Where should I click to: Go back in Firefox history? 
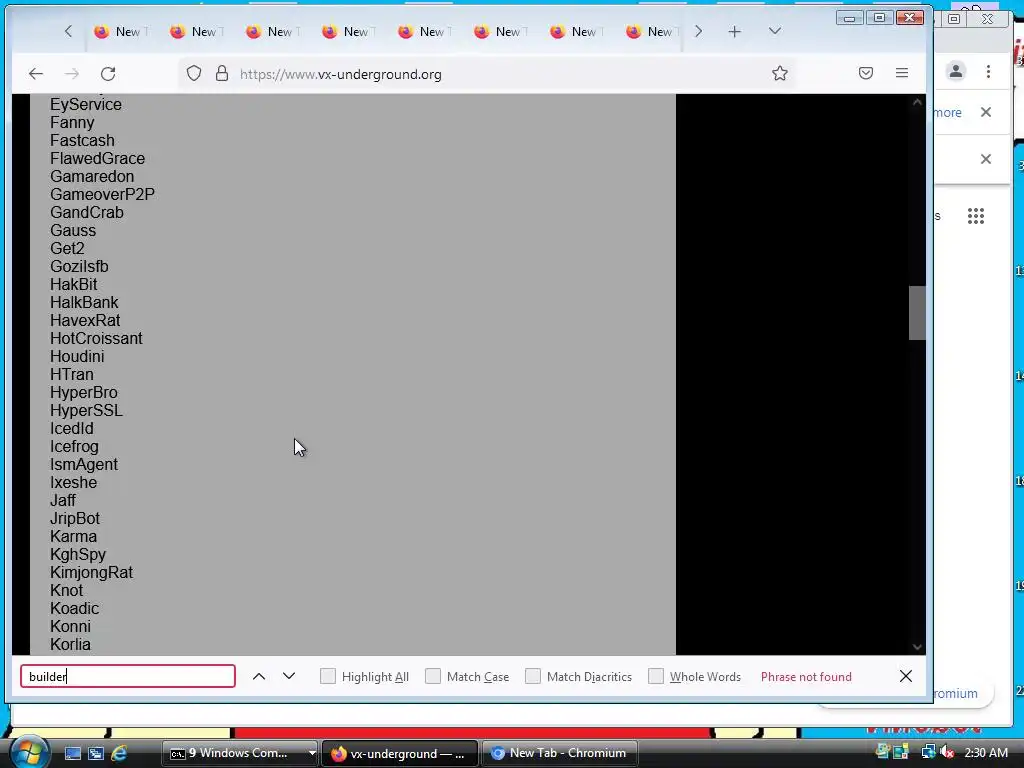(36, 74)
